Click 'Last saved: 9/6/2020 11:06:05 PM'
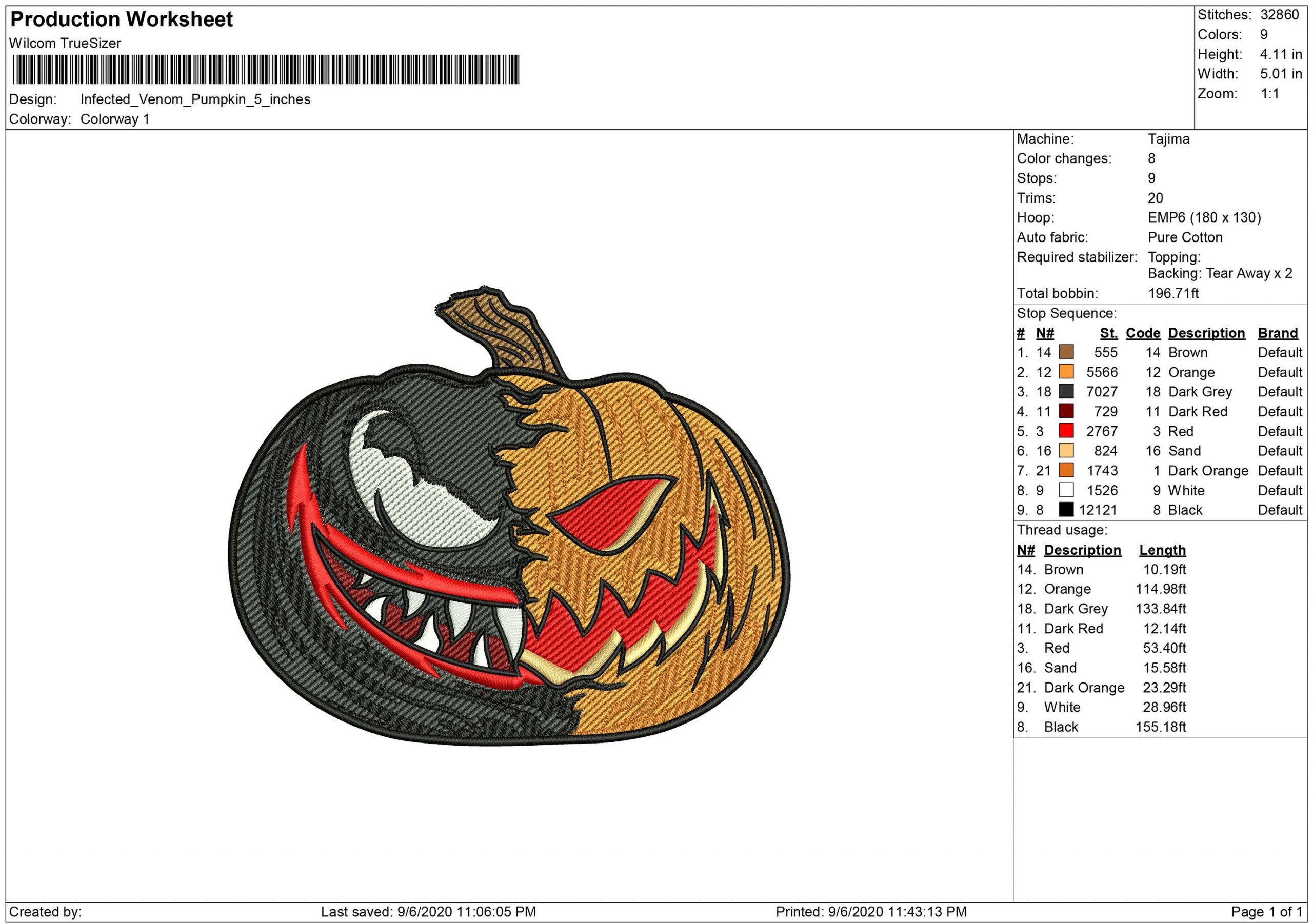This screenshot has height=924, width=1313. pyautogui.click(x=428, y=911)
